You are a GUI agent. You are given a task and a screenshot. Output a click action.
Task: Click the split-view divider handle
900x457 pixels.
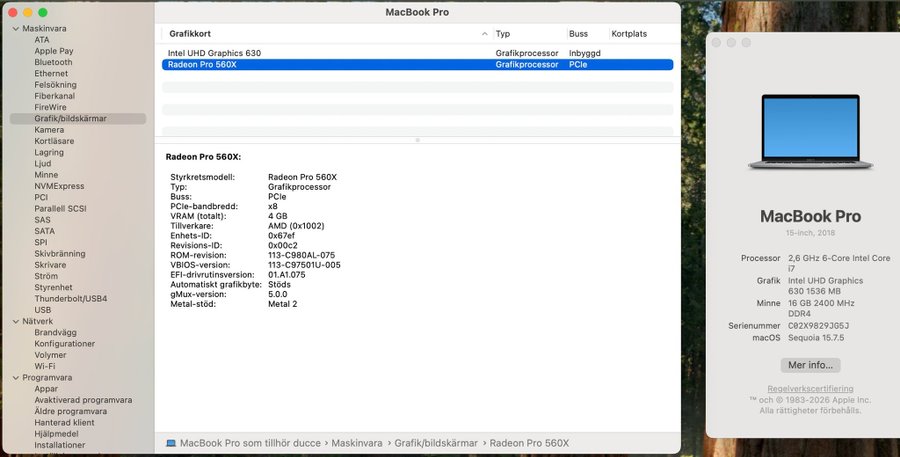[x=417, y=140]
